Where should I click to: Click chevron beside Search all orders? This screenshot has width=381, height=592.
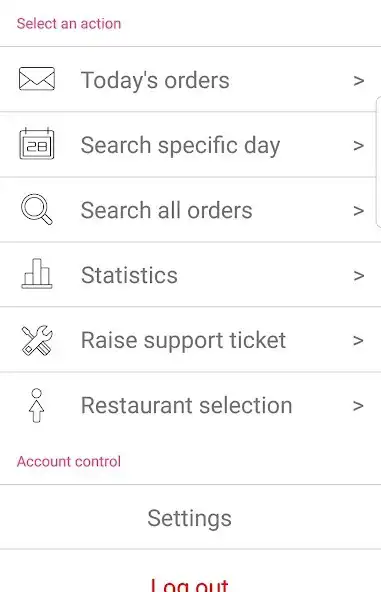[x=358, y=210]
